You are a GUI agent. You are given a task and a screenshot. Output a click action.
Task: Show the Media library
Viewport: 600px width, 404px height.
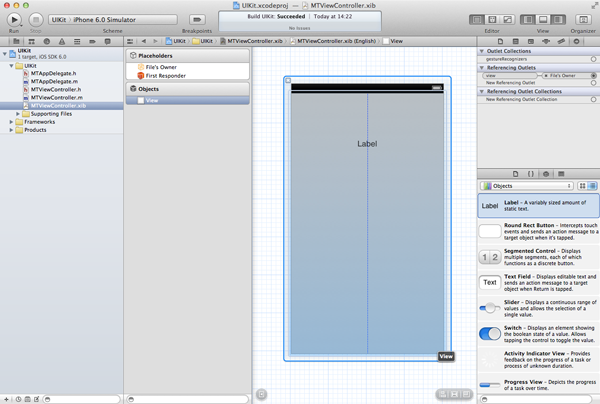[561, 174]
